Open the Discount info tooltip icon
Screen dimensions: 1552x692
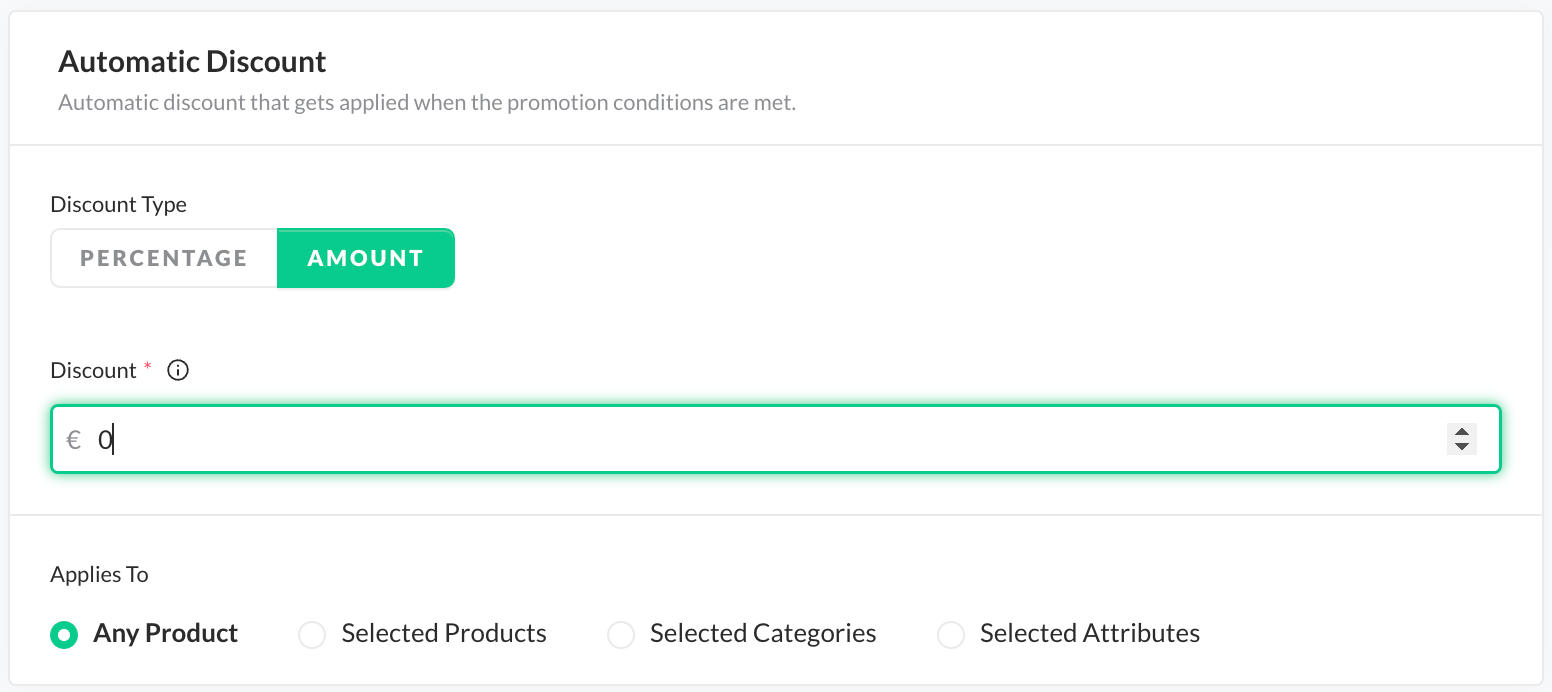[x=178, y=371]
